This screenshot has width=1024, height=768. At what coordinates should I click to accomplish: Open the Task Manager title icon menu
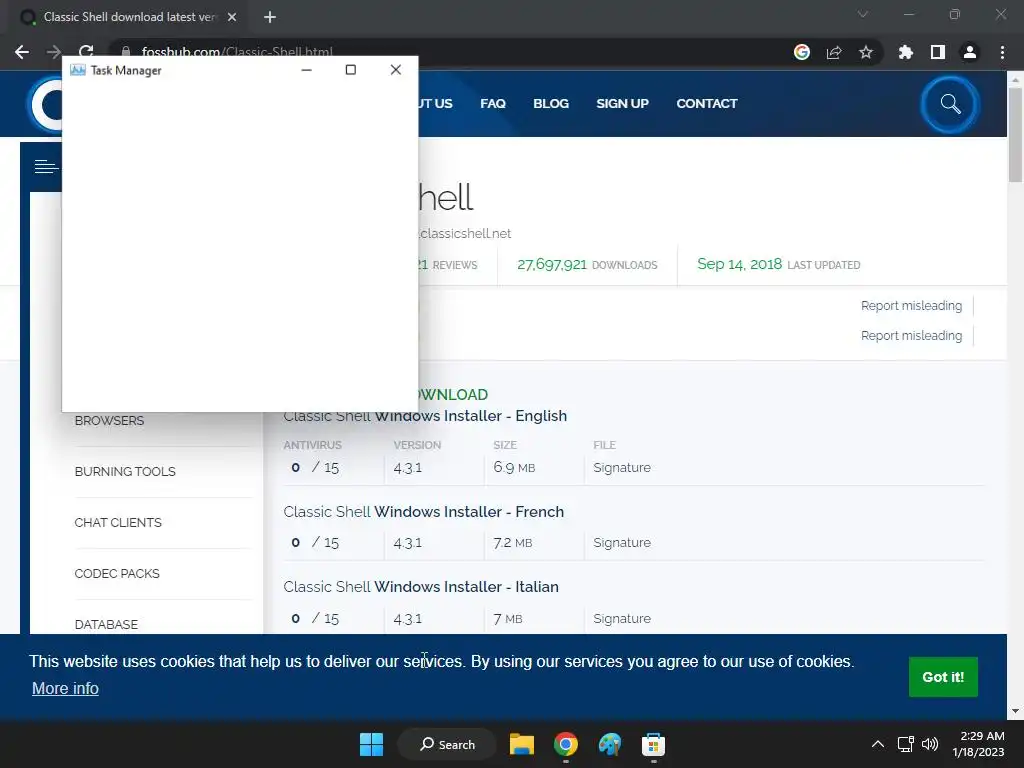click(x=78, y=70)
